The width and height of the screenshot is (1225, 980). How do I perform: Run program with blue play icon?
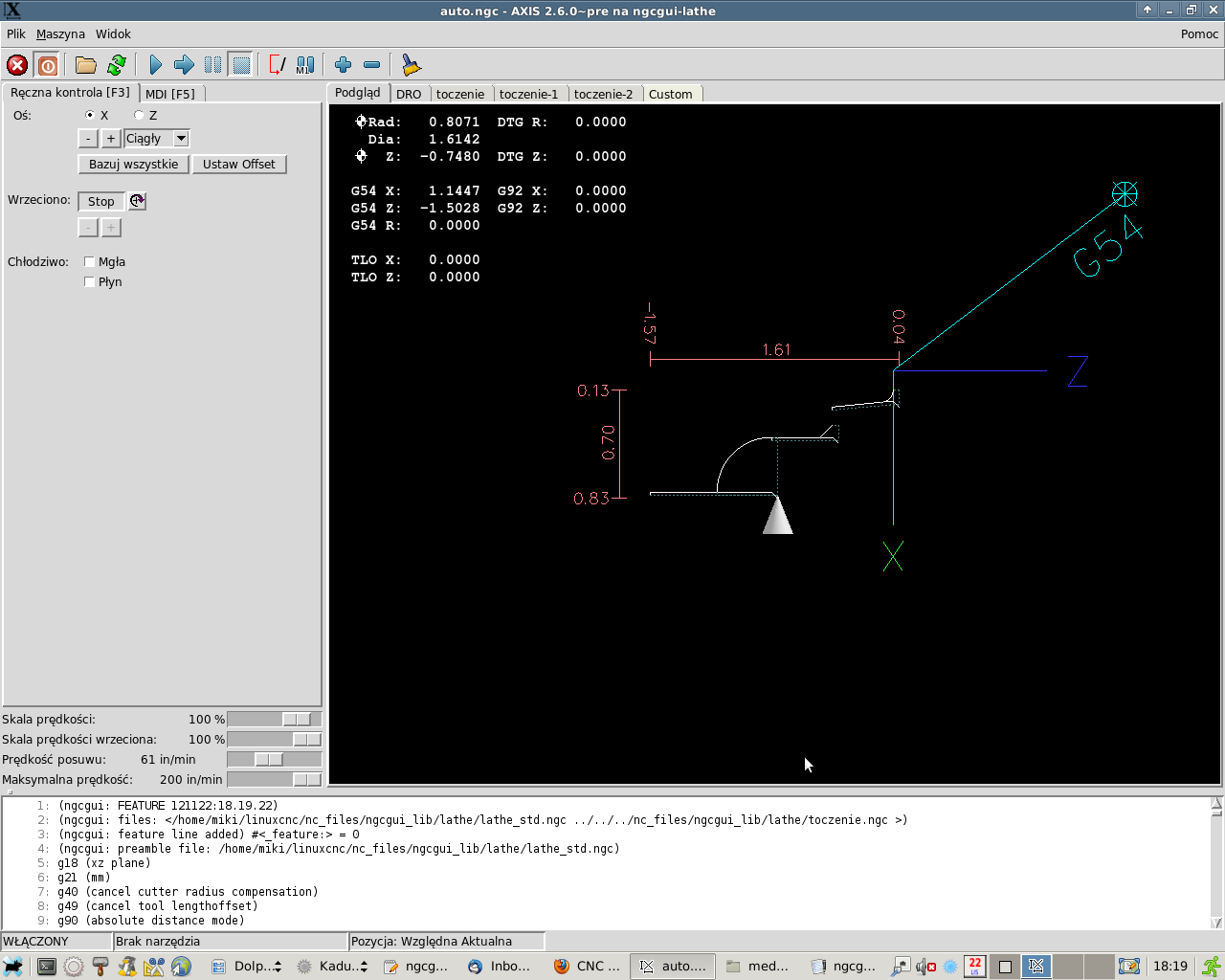tap(155, 65)
